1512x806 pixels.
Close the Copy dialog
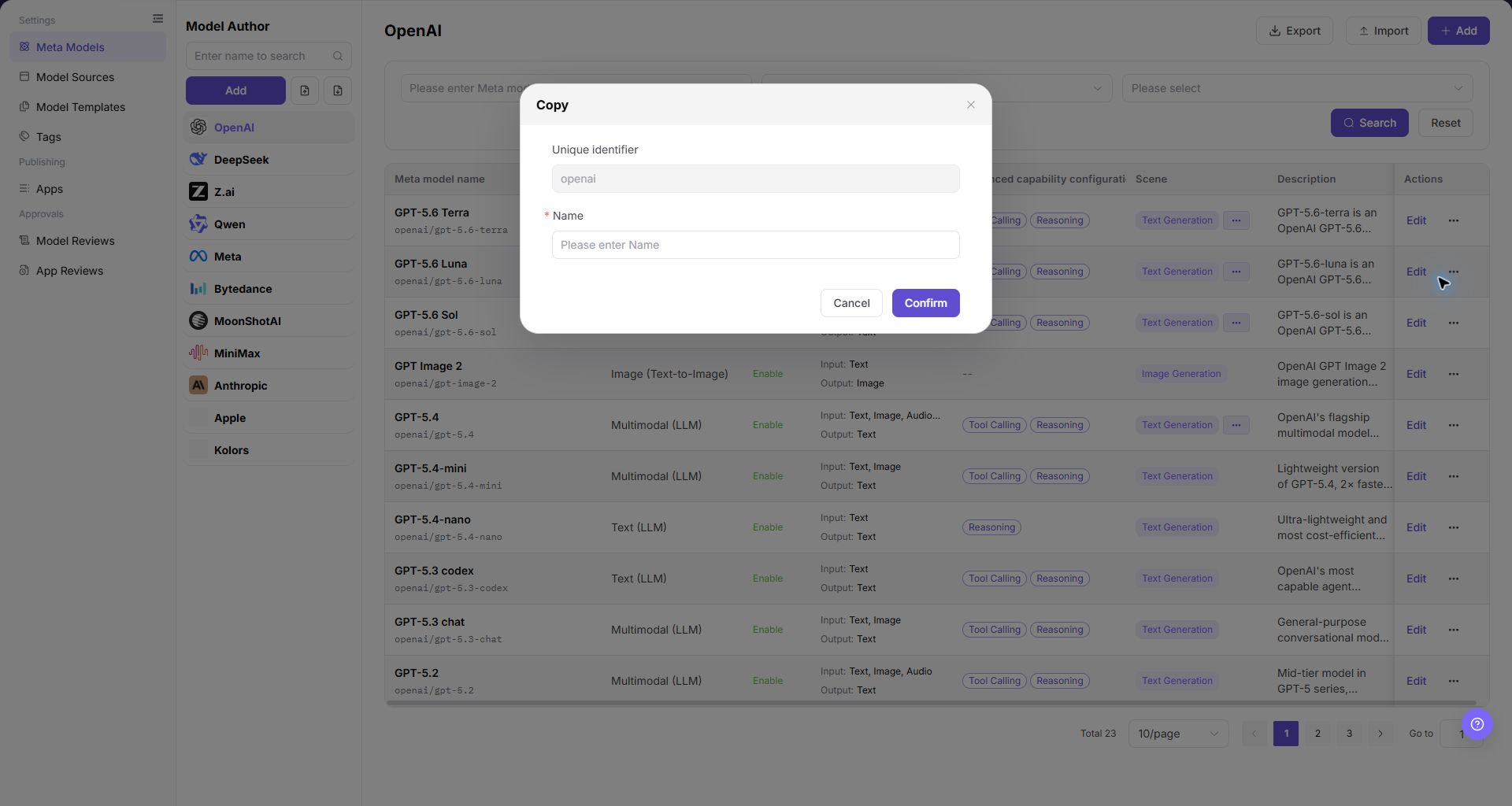(x=971, y=105)
